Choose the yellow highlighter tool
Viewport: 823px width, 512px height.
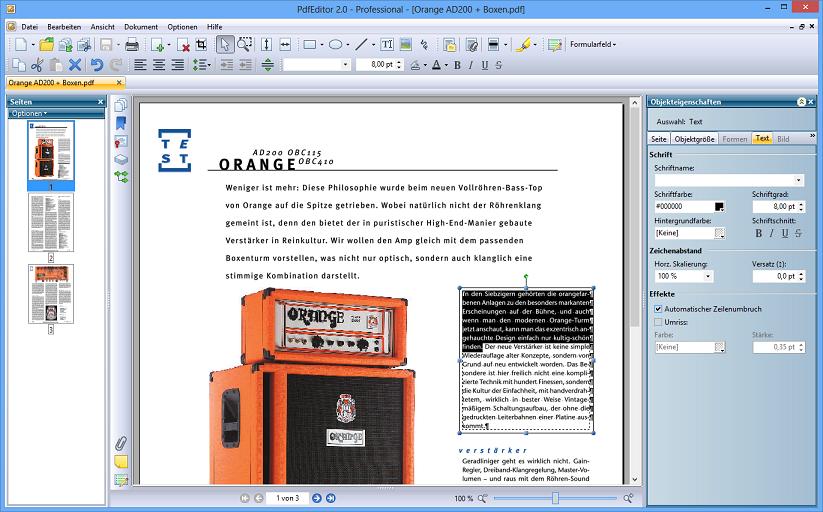[x=524, y=45]
